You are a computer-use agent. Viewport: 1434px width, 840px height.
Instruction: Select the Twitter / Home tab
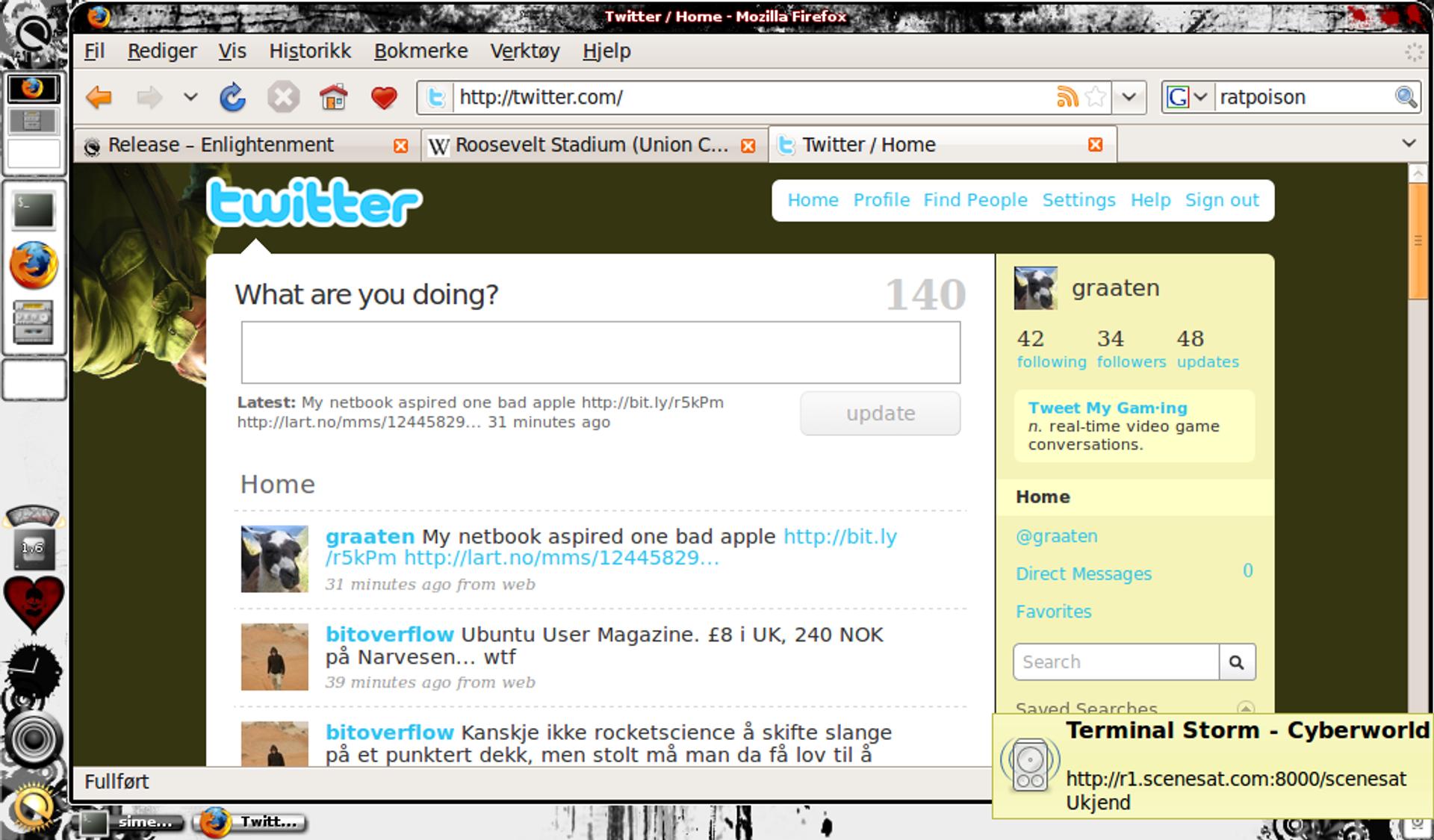coord(943,144)
